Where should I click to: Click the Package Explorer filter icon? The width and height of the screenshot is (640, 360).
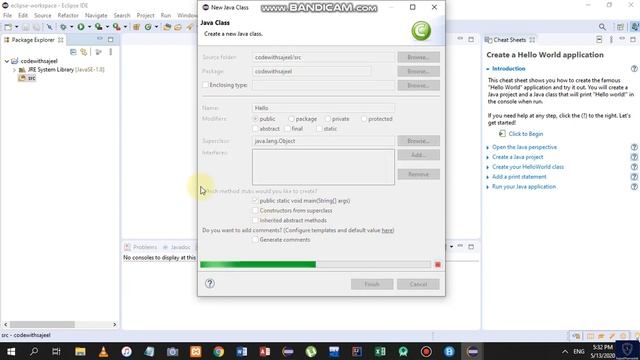coord(98,52)
